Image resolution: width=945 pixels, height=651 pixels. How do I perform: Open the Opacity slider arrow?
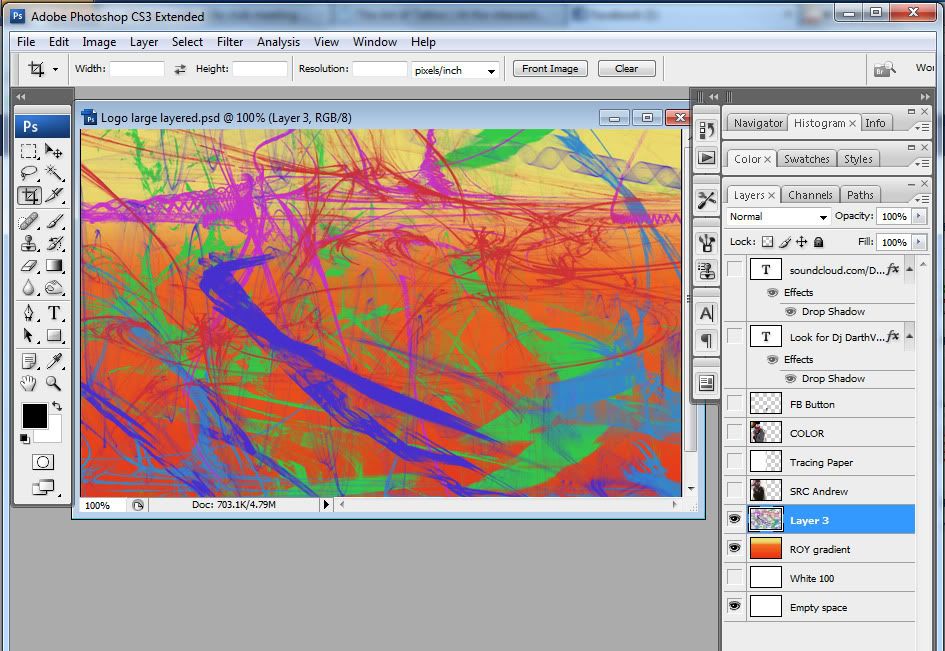pyautogui.click(x=919, y=216)
